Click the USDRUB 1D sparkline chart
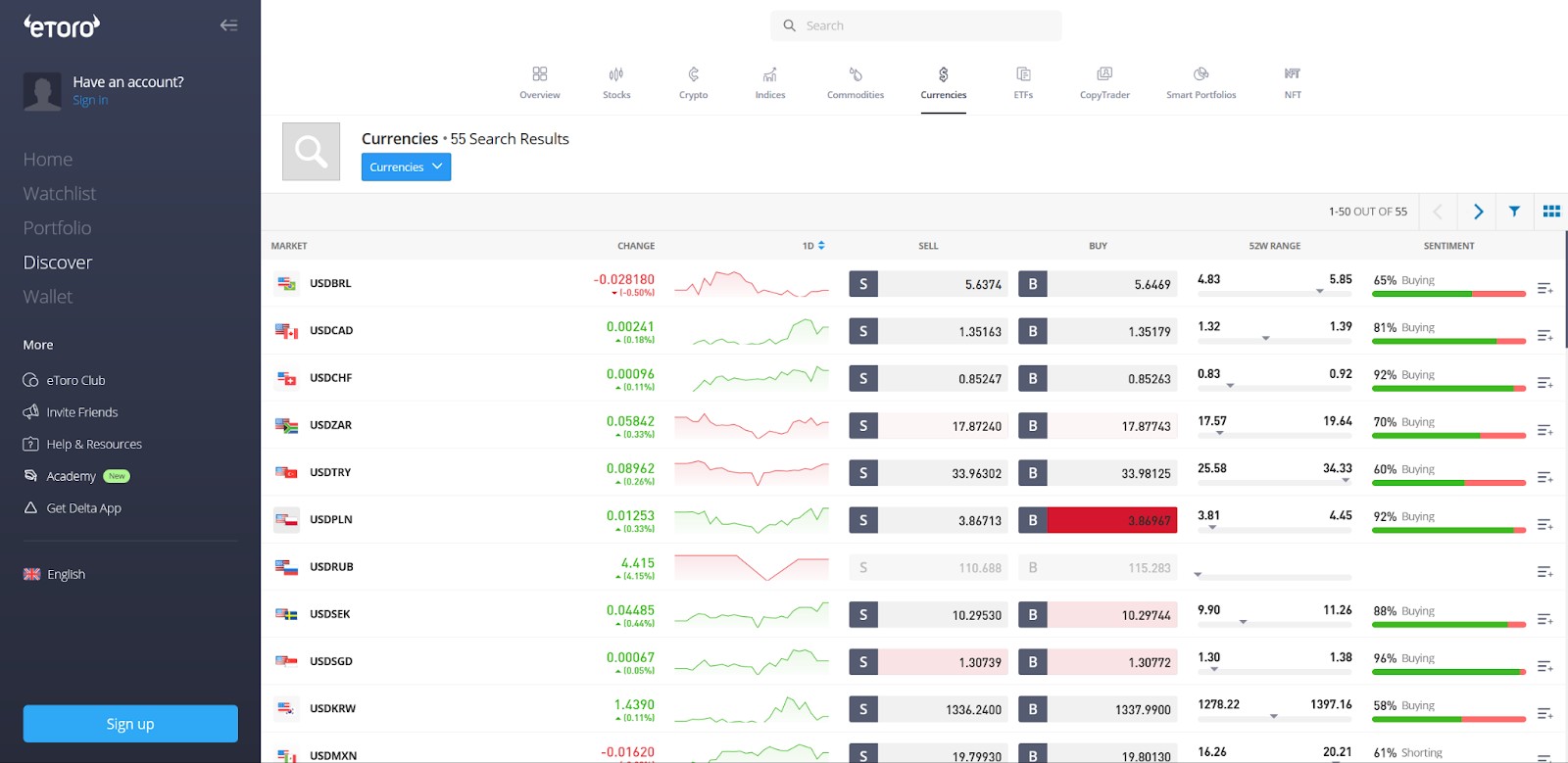The width and height of the screenshot is (1568, 763). click(x=752, y=567)
